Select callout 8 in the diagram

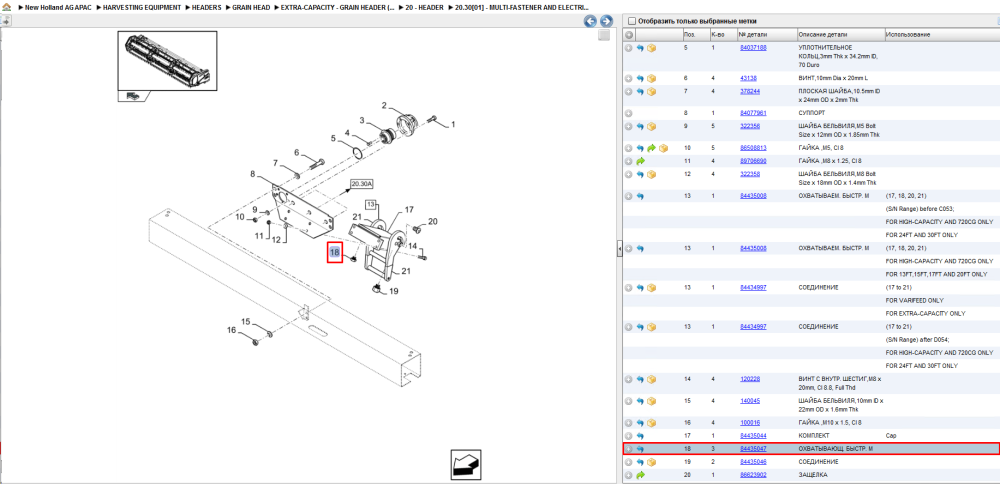(253, 173)
